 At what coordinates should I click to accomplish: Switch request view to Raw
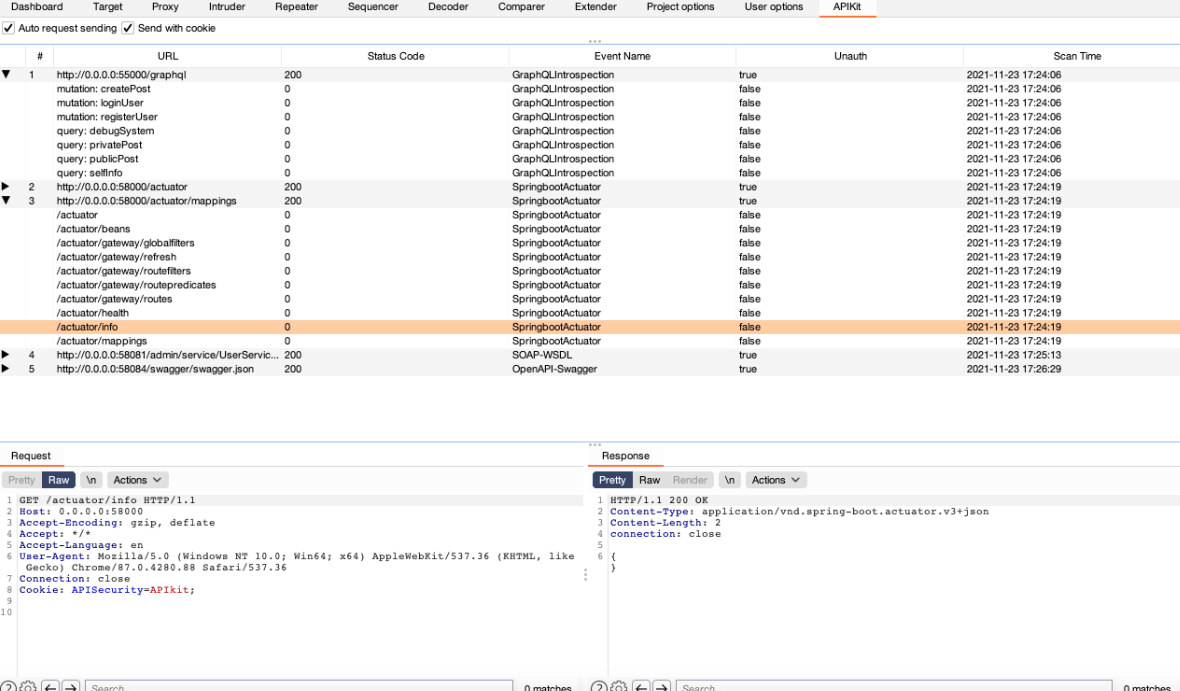tap(59, 480)
